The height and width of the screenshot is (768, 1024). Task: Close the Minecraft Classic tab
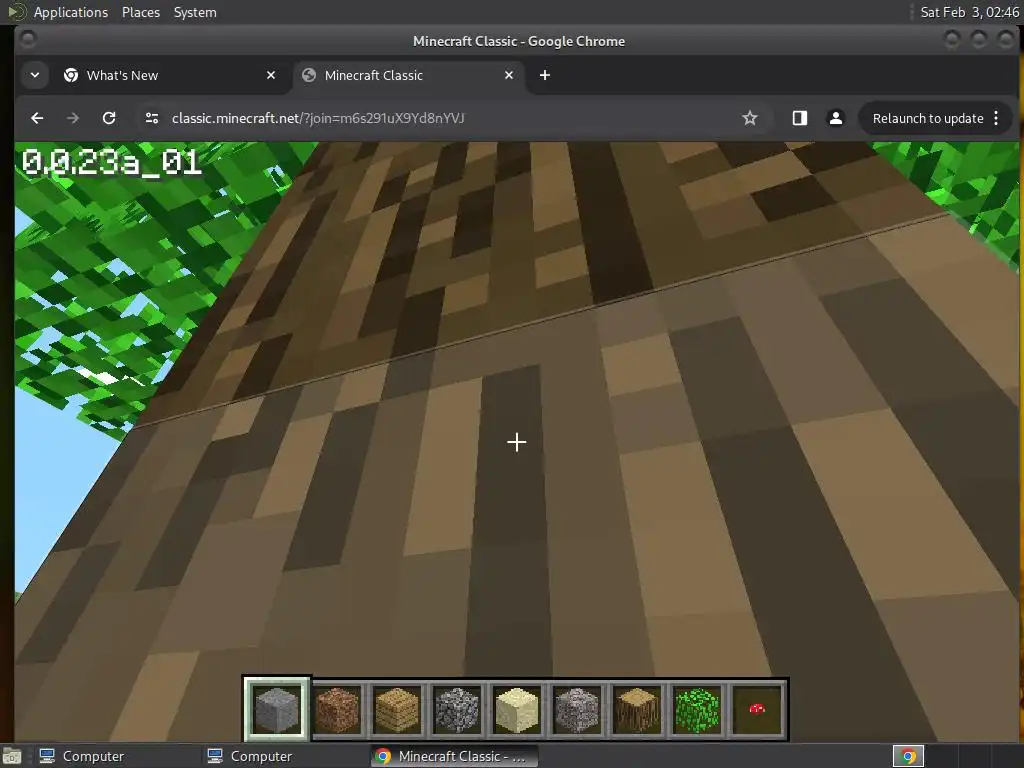pyautogui.click(x=509, y=75)
